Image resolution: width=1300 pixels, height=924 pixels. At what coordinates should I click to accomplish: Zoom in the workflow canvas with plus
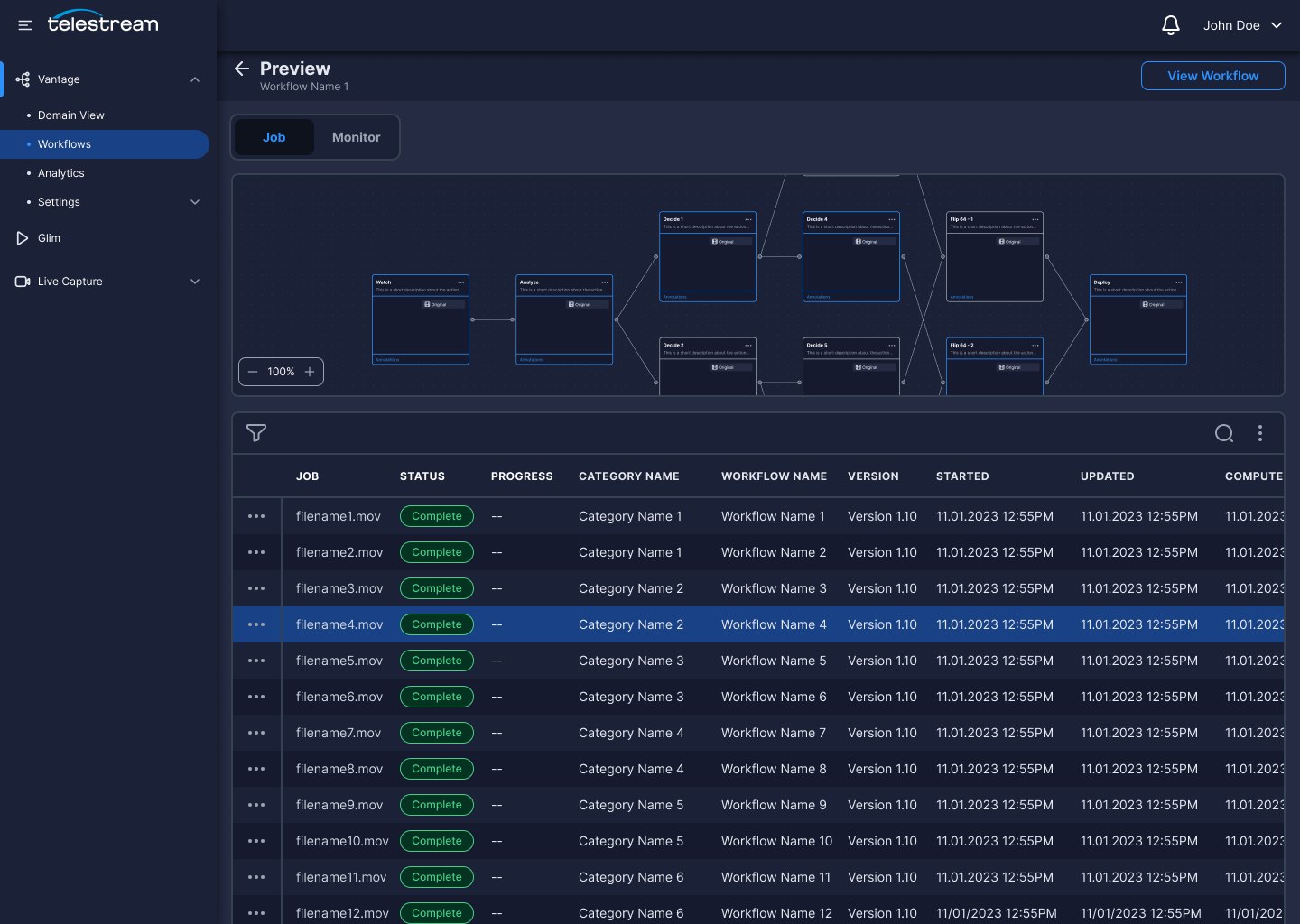coord(310,372)
